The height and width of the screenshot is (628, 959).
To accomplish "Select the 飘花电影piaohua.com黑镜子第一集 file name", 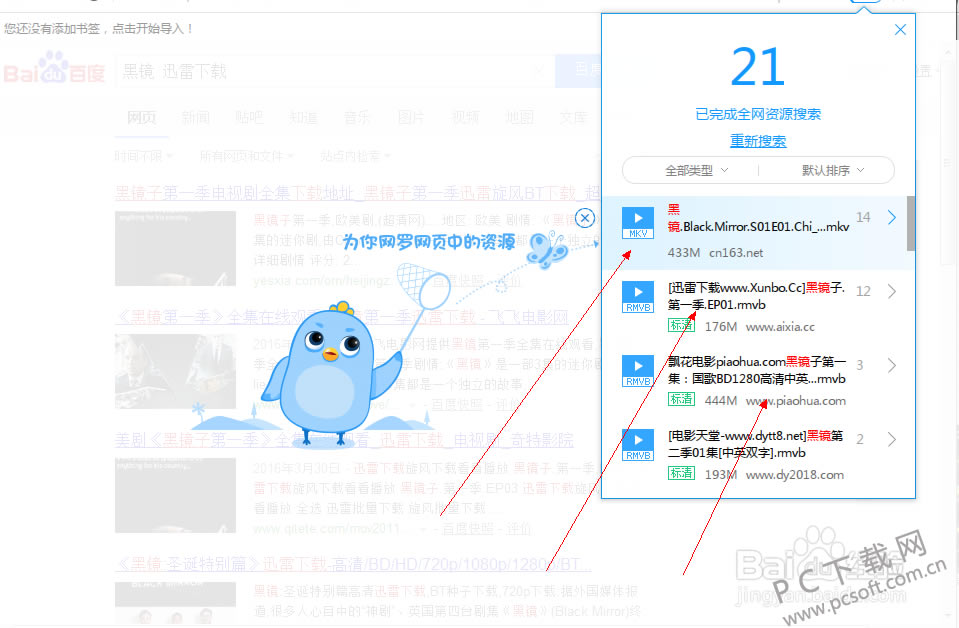I will click(x=757, y=370).
